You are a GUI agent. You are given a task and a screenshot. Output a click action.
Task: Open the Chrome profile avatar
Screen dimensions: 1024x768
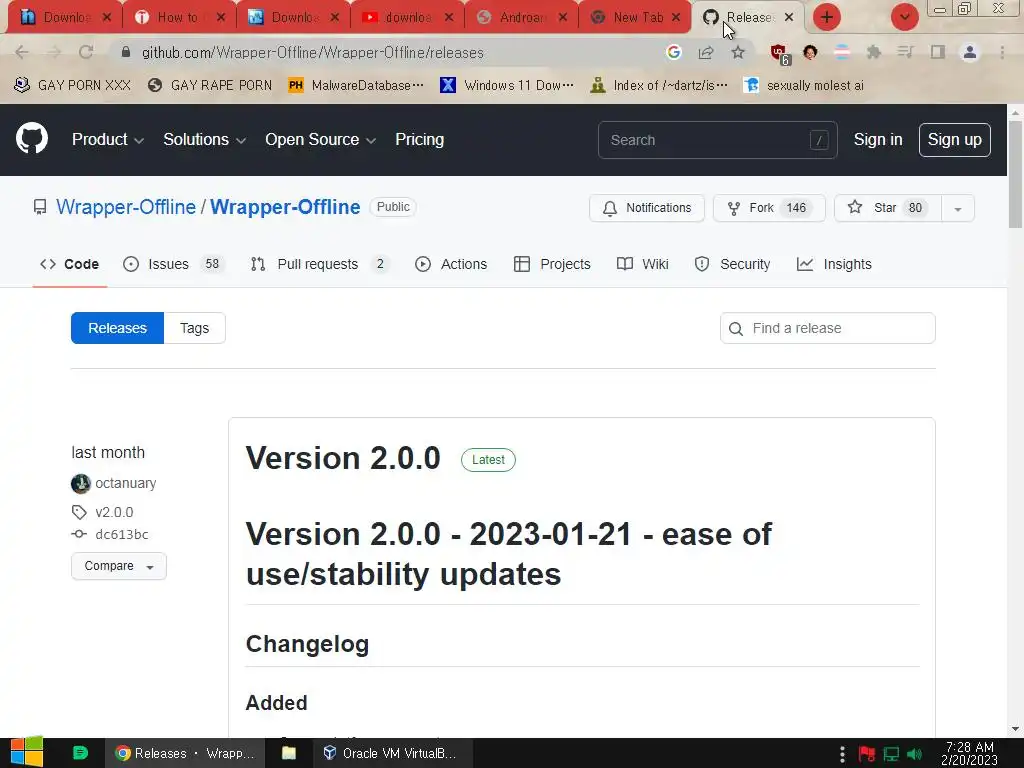pos(970,52)
